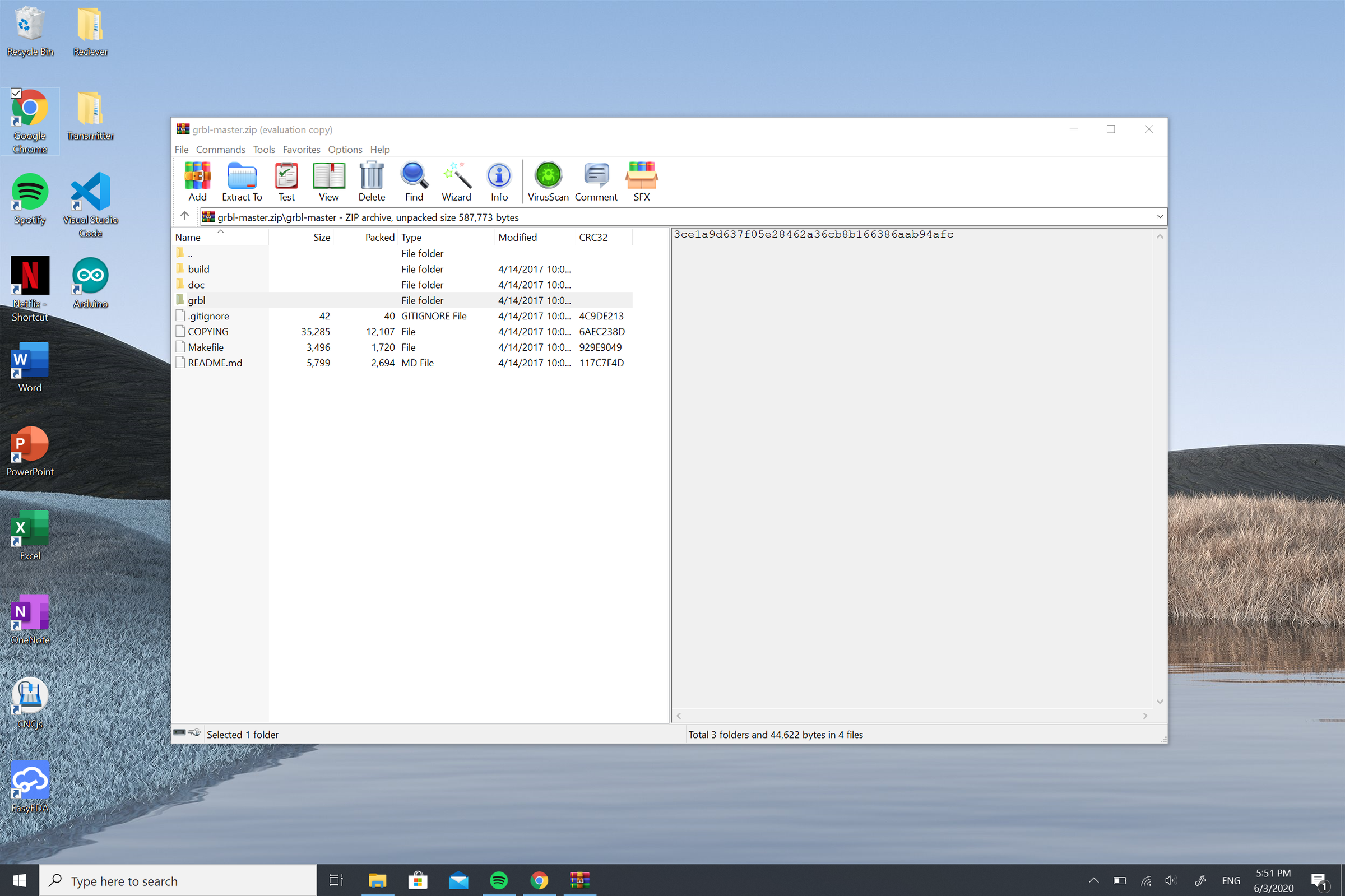This screenshot has height=896, width=1345.
Task: Select the README.md file
Action: 215,363
